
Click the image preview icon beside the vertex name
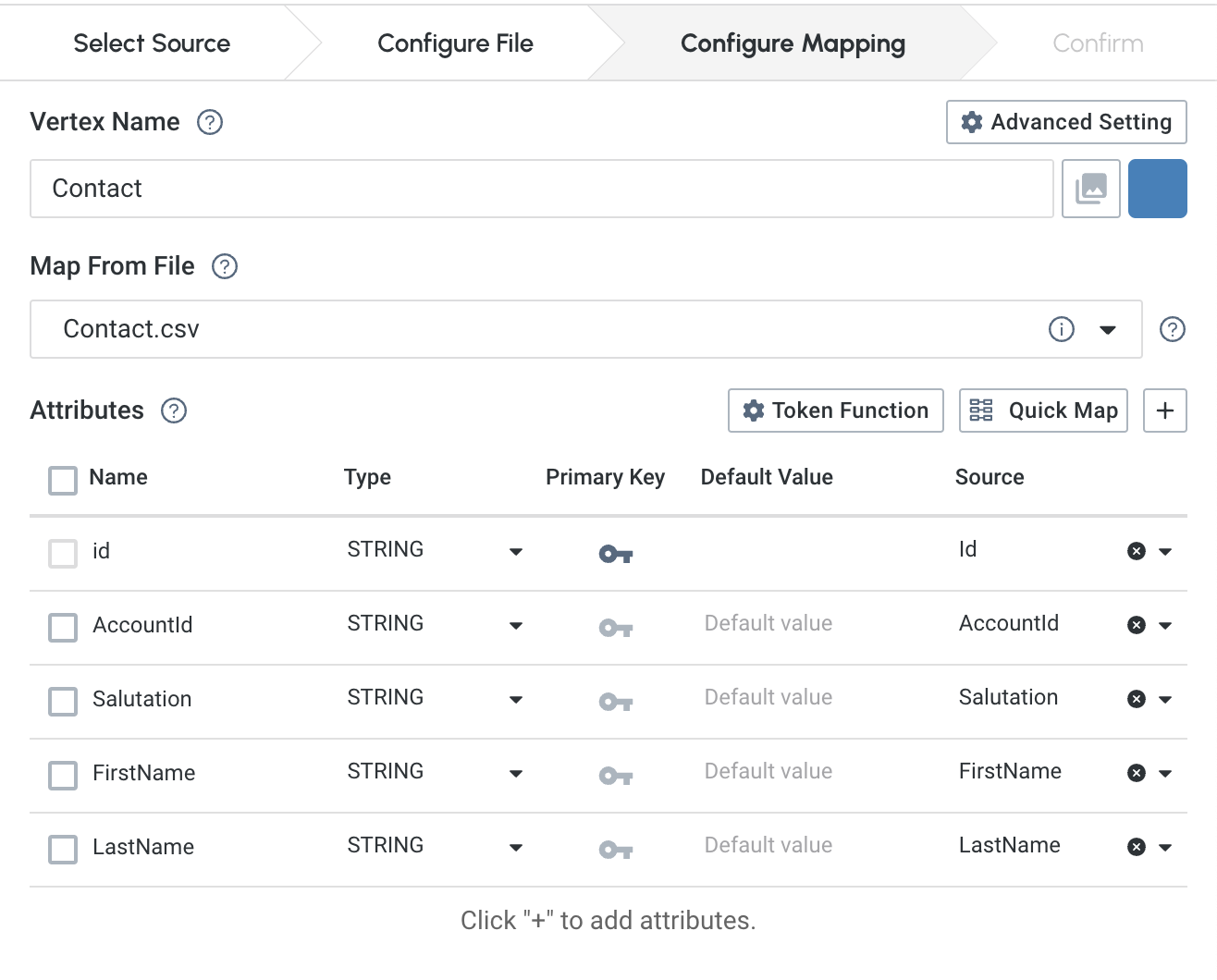[1090, 188]
